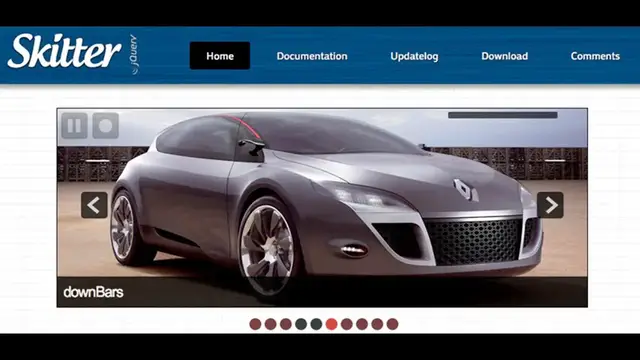Image resolution: width=640 pixels, height=360 pixels.
Task: Select the seventh slide dot
Action: tap(347, 324)
